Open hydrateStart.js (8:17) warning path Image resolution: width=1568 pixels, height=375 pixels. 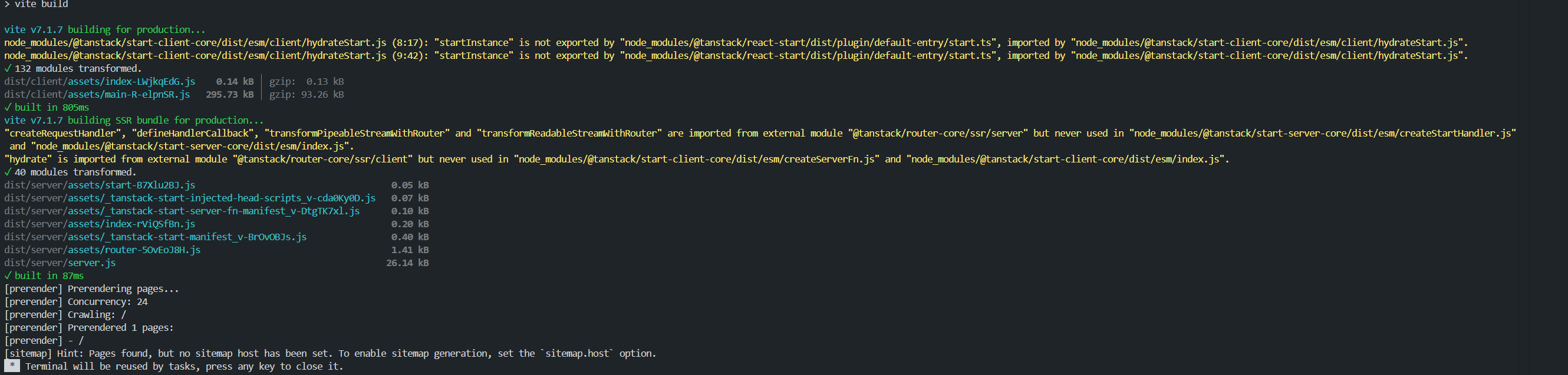(195, 42)
